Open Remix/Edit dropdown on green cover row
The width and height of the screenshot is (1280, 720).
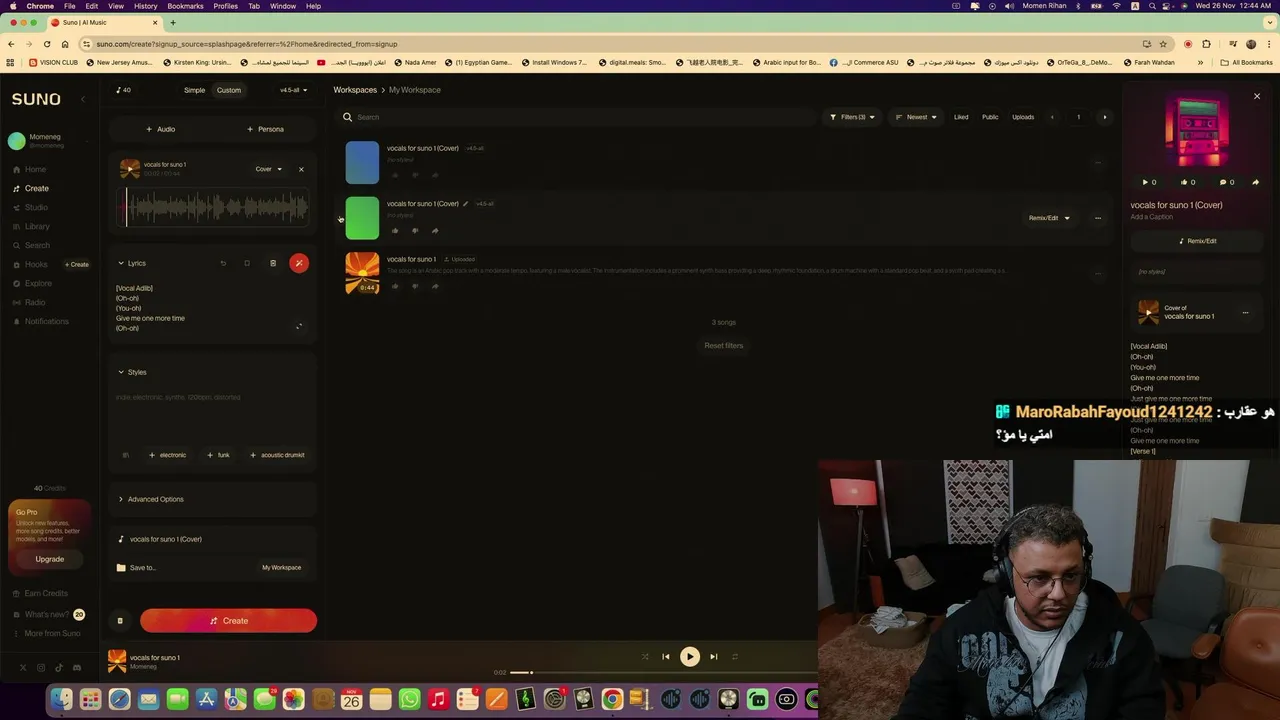coord(1049,218)
